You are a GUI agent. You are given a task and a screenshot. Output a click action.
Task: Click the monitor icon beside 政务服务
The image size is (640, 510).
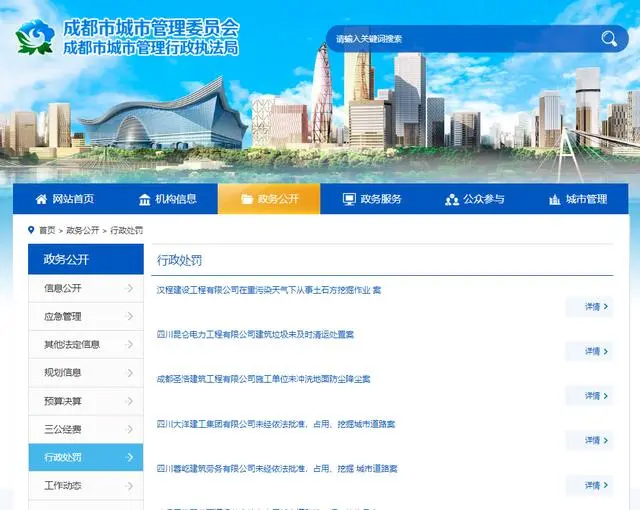pyautogui.click(x=349, y=199)
